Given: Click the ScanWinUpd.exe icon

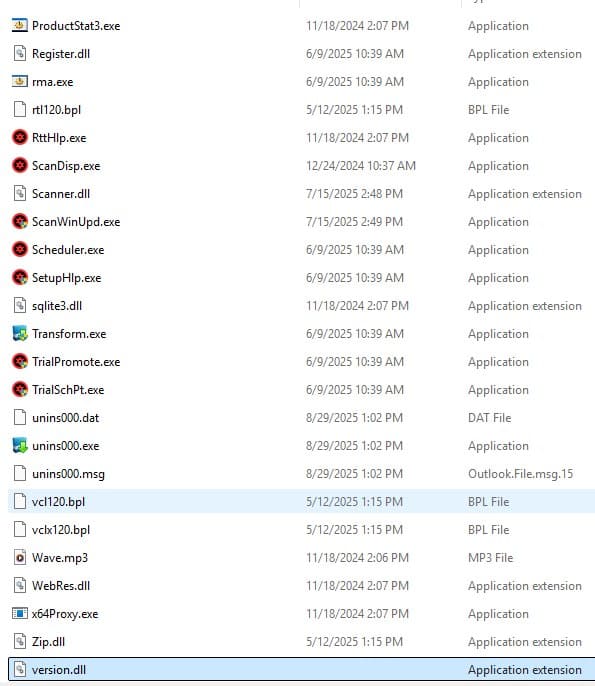Looking at the screenshot, I should (20, 222).
